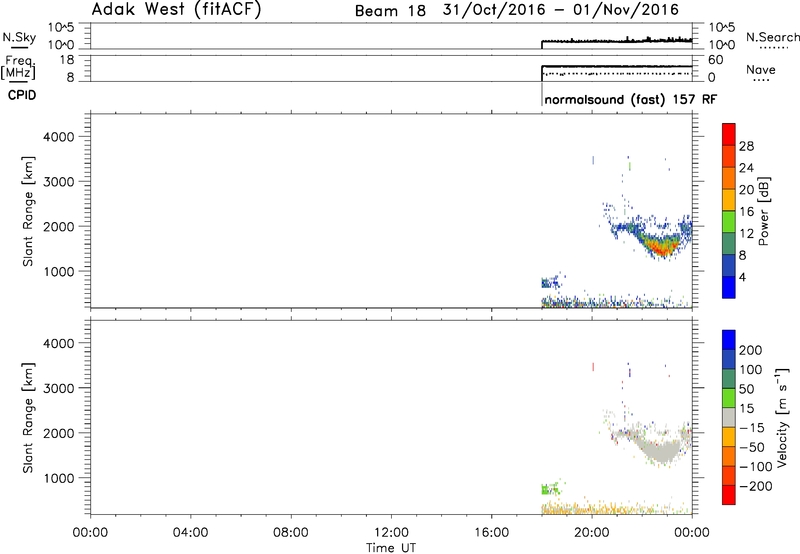This screenshot has height=554, width=800.
Task: Click the green scatter cluster near 18:00 in velocity panel
Action: click(551, 489)
